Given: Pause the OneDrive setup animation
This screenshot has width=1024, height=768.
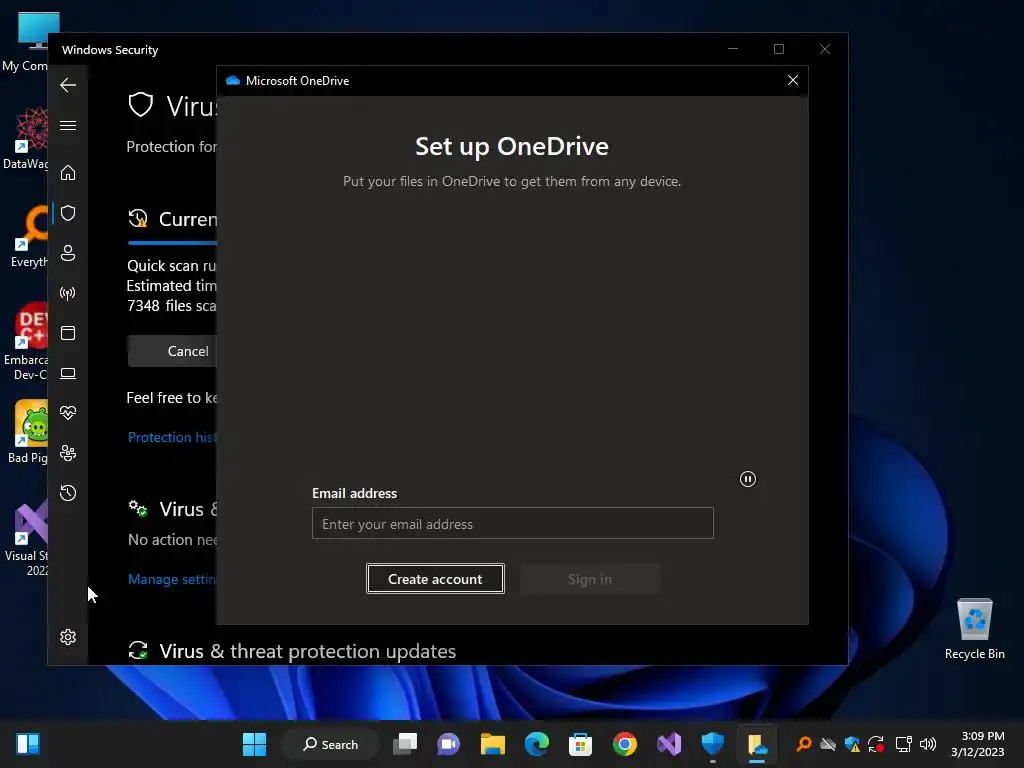Looking at the screenshot, I should 748,479.
